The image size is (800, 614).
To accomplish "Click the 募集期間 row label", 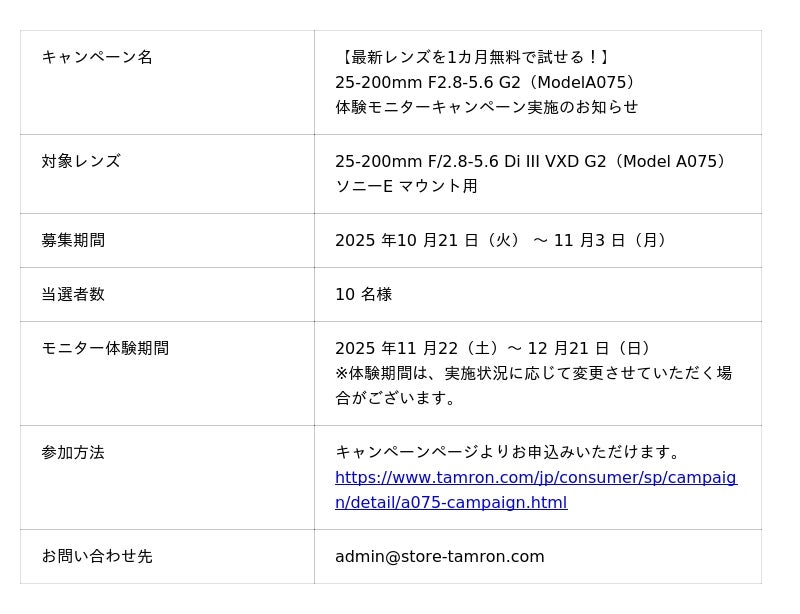I will point(73,240).
